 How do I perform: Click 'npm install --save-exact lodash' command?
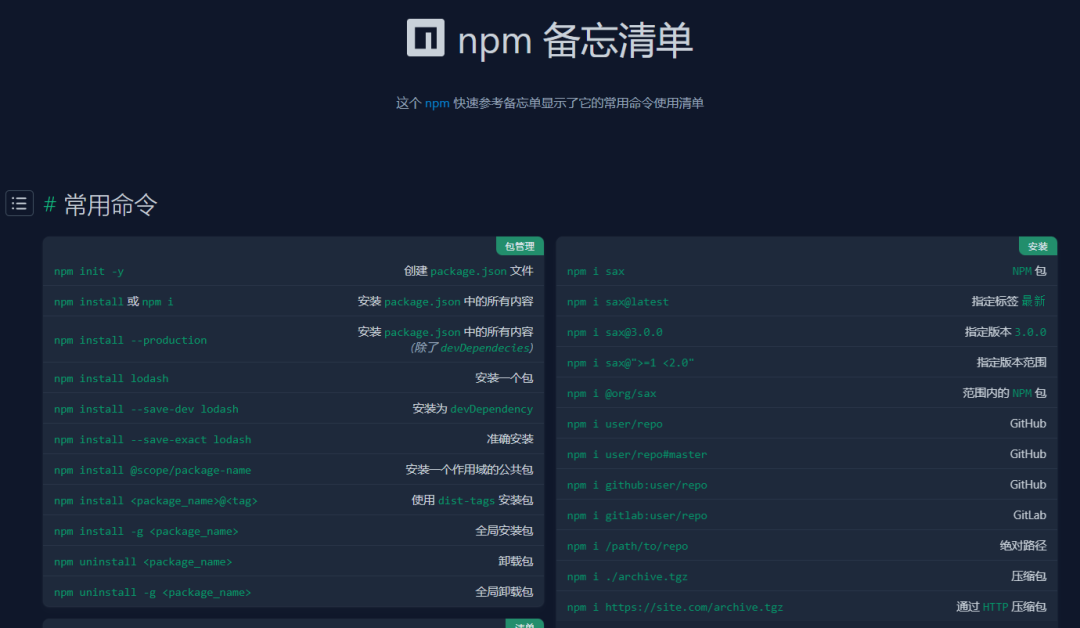coord(152,439)
